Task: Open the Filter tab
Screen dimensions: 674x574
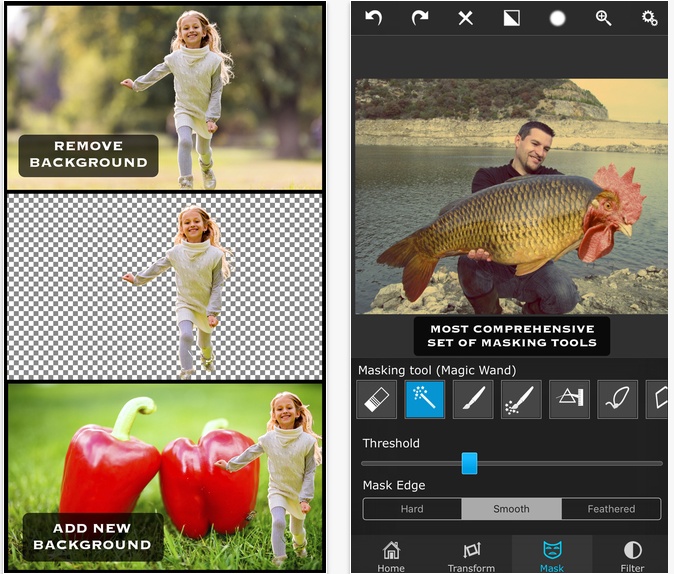Action: (x=632, y=556)
